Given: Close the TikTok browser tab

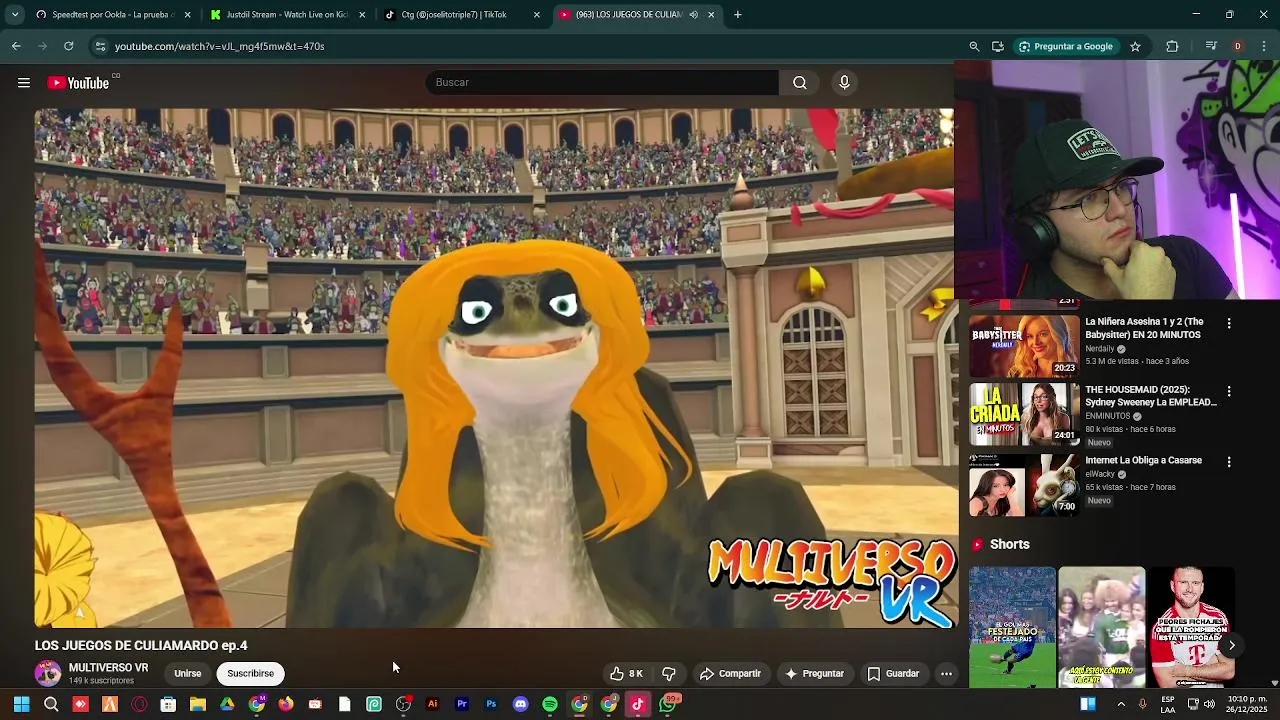Looking at the screenshot, I should pyautogui.click(x=537, y=15).
